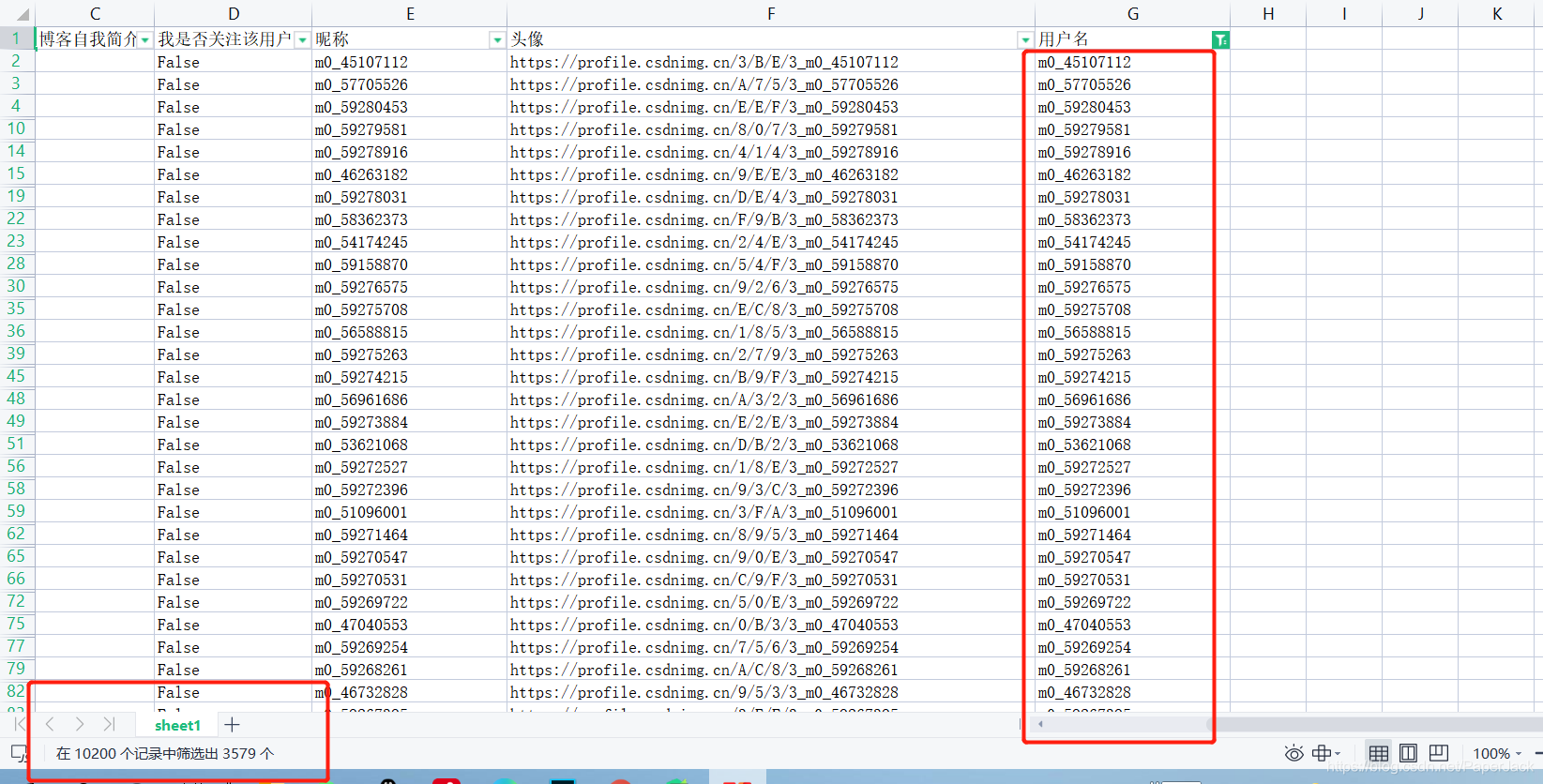Go to next sheet tab arrow
The image size is (1543, 784).
[80, 724]
